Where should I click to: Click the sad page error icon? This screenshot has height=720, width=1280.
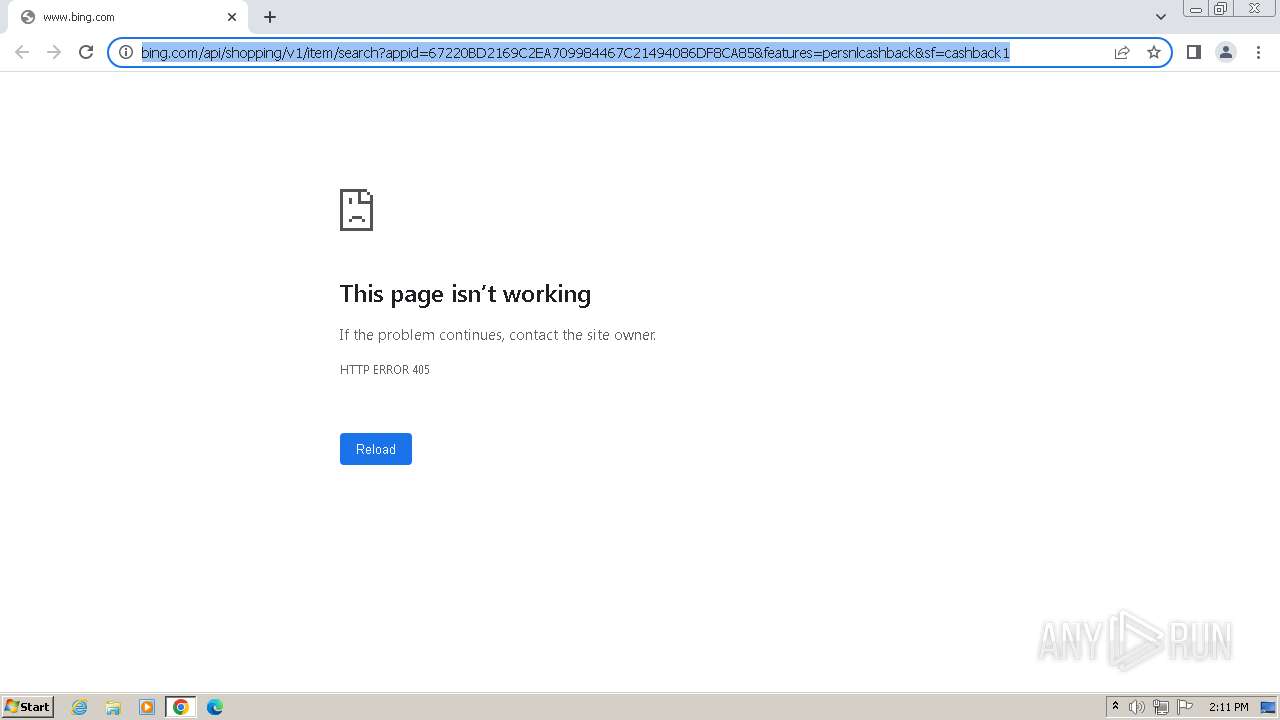356,210
